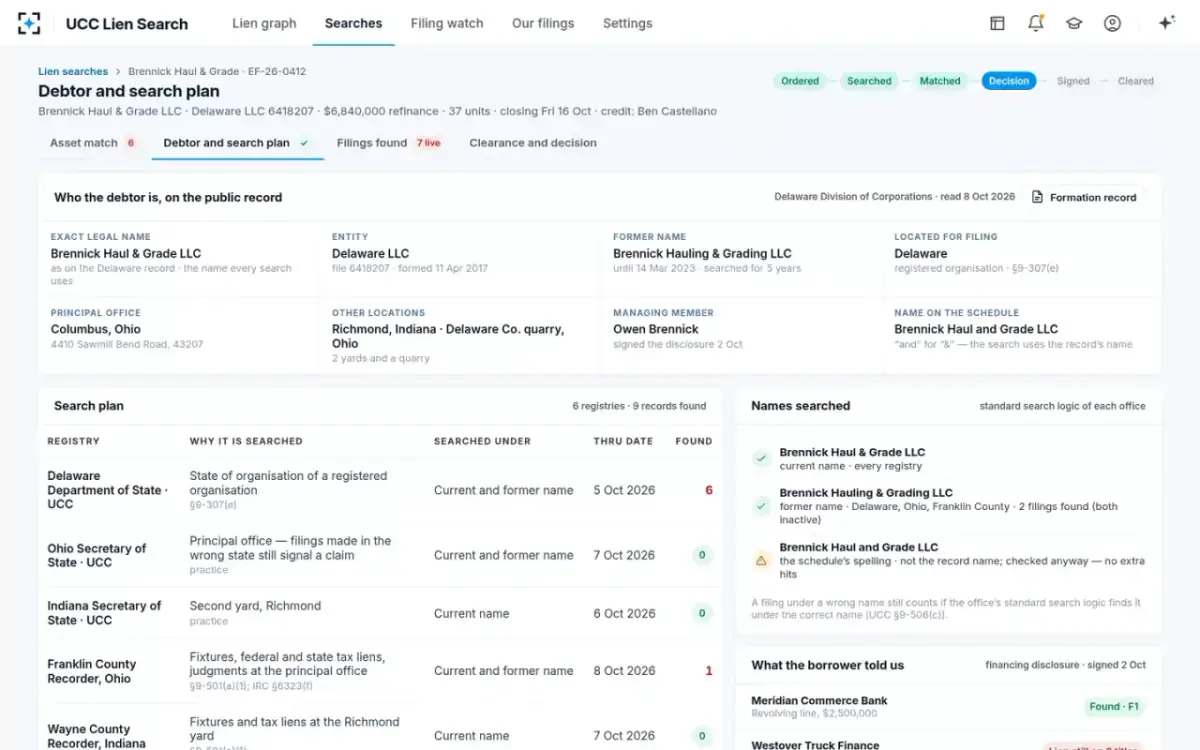Image resolution: width=1200 pixels, height=750 pixels.
Task: Click the Columbus, Ohio principal office
Action: 96,329
